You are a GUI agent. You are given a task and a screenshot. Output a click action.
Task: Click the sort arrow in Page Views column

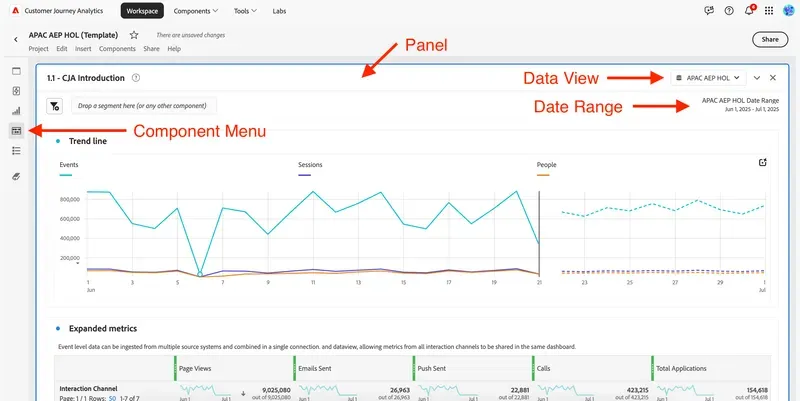[243, 393]
